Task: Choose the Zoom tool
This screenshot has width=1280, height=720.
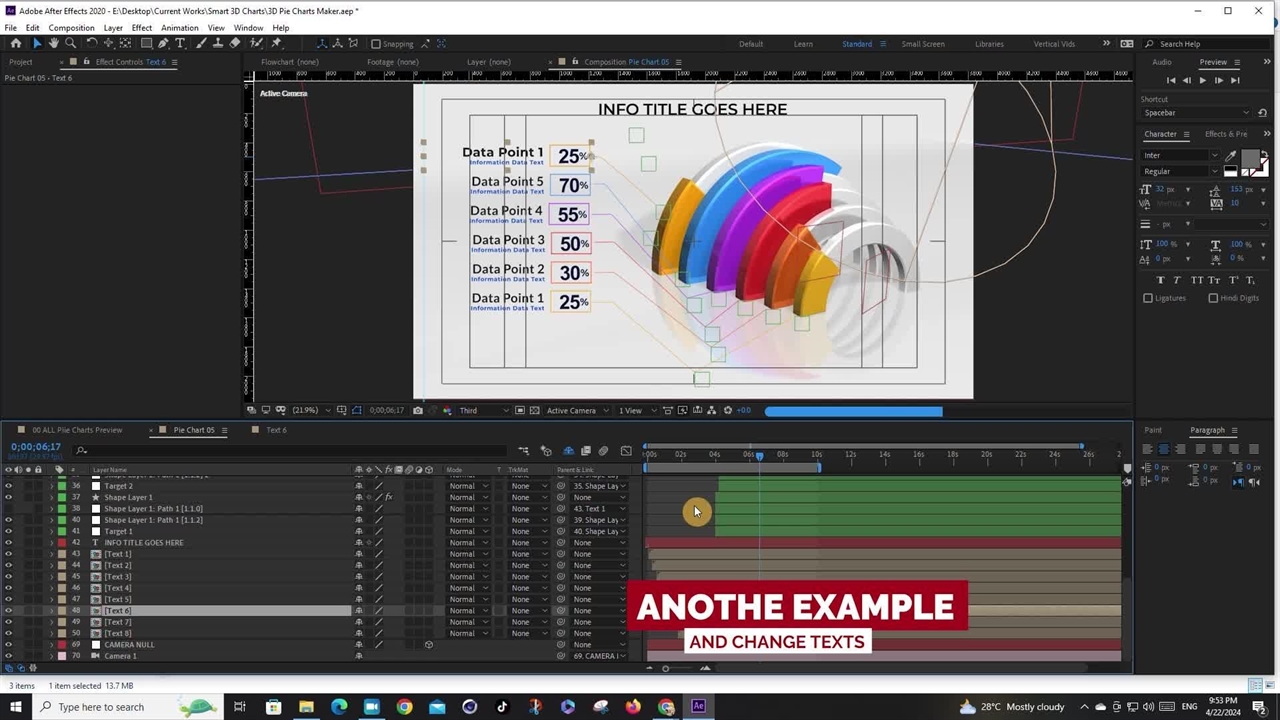Action: coord(70,43)
